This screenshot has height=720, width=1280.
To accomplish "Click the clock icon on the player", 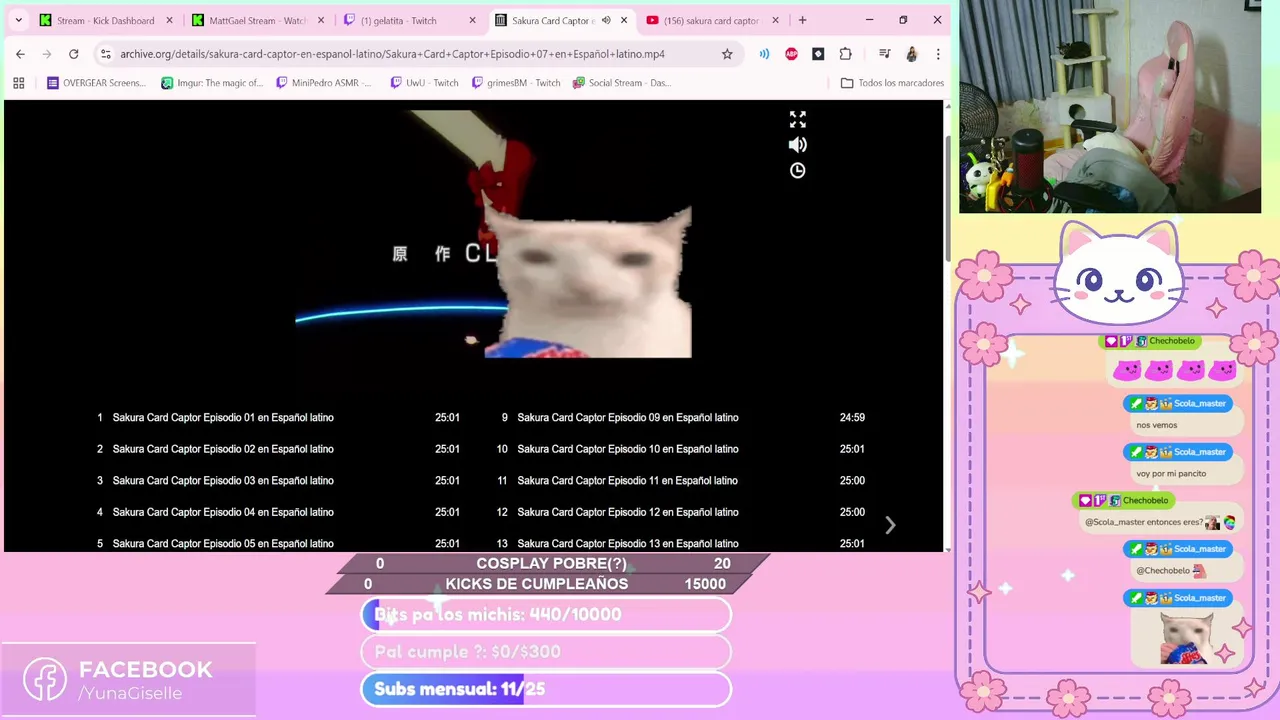I will click(798, 170).
